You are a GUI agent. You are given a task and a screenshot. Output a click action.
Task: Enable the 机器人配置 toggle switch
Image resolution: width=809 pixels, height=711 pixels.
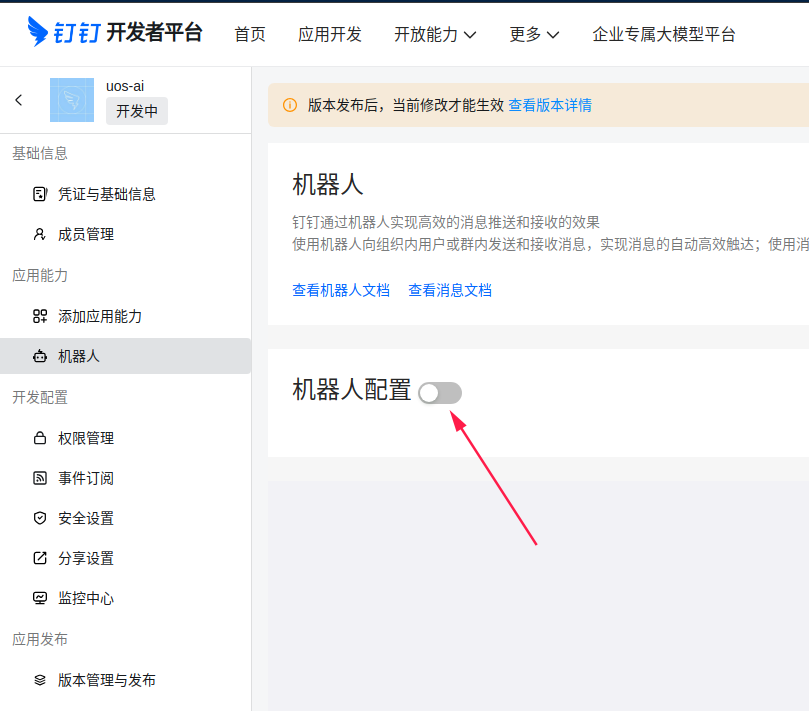pyautogui.click(x=440, y=393)
